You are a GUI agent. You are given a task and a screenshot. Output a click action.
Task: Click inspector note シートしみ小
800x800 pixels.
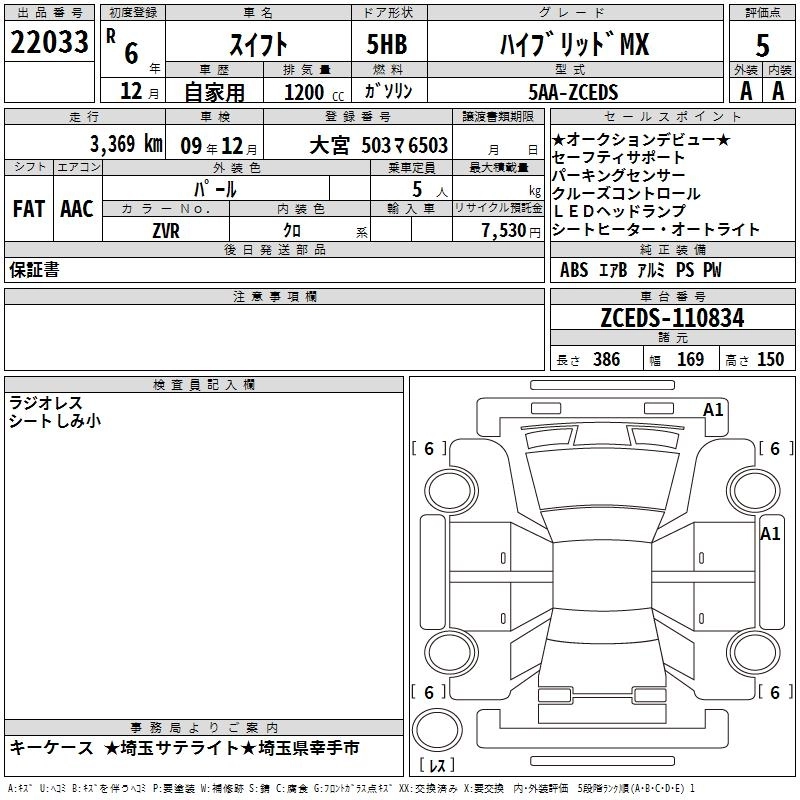(x=55, y=421)
